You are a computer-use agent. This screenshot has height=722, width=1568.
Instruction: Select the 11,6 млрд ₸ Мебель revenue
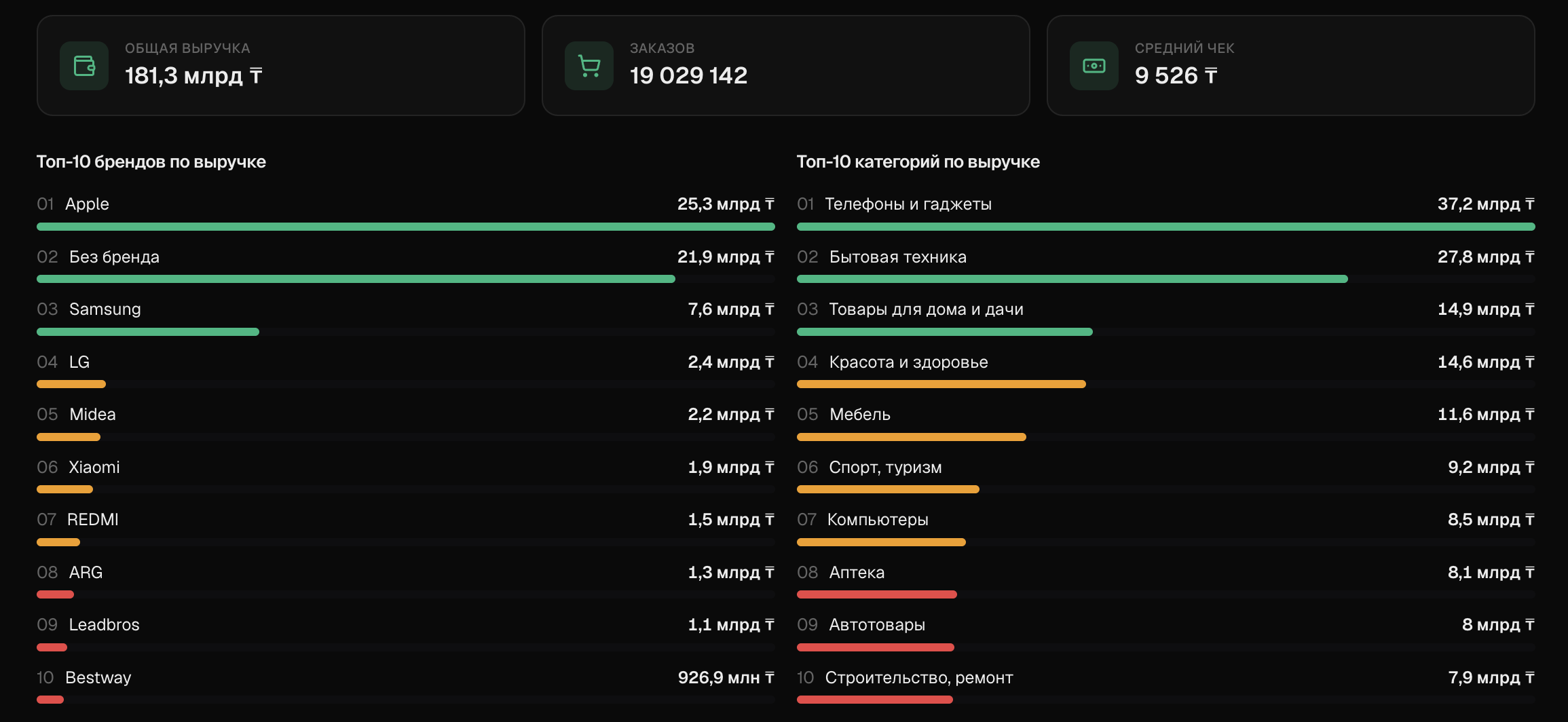pyautogui.click(x=1486, y=414)
